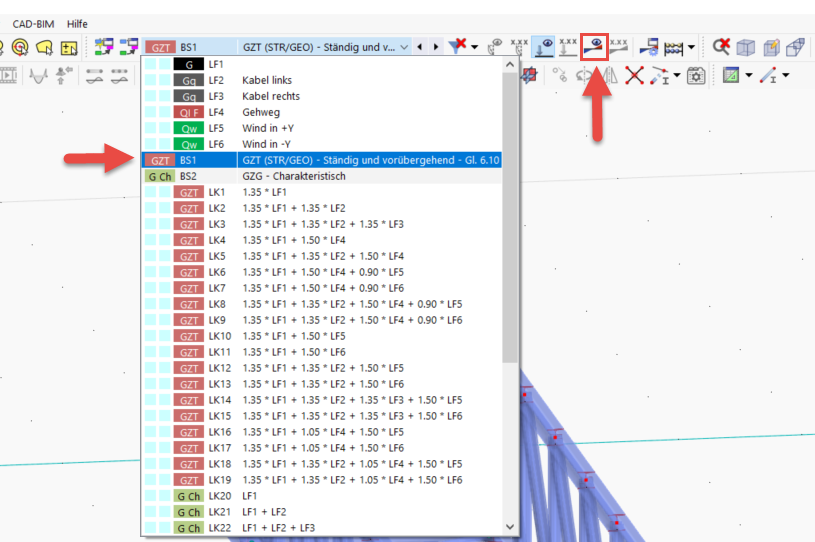Open the Hilfe menu

tap(77, 24)
